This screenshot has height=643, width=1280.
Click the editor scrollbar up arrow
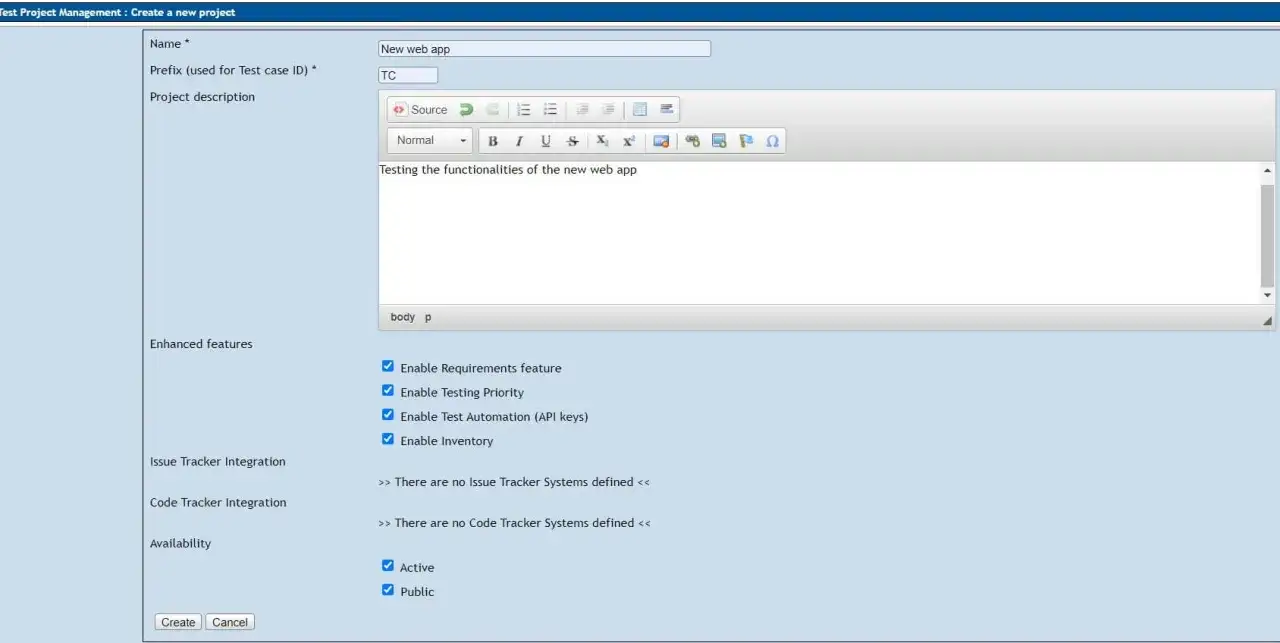(1268, 171)
